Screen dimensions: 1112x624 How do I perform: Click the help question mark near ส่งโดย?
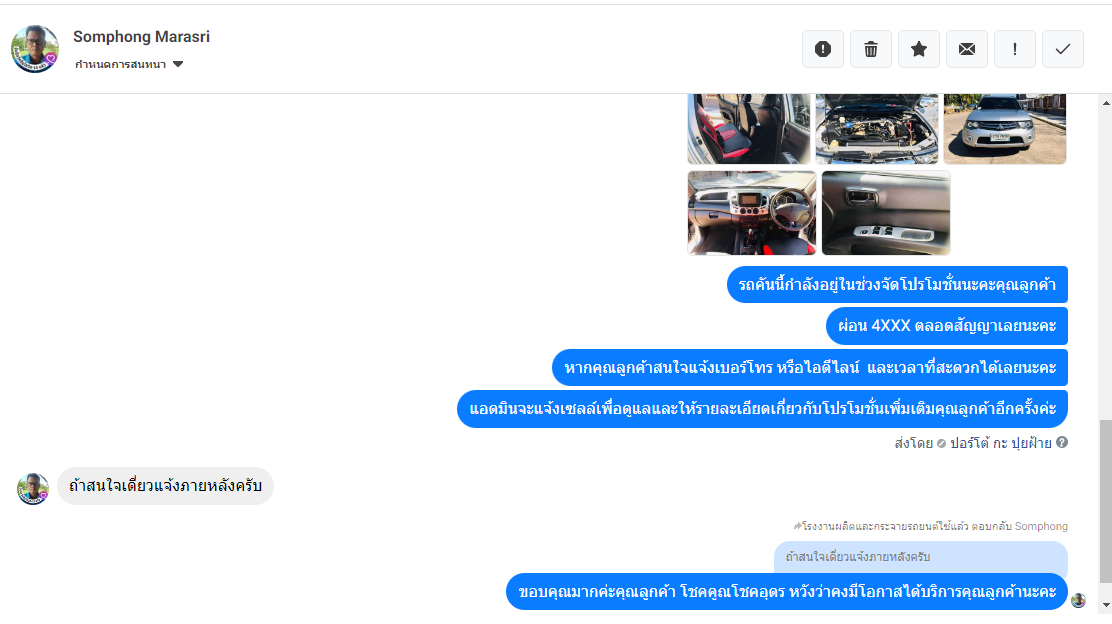click(x=1062, y=442)
